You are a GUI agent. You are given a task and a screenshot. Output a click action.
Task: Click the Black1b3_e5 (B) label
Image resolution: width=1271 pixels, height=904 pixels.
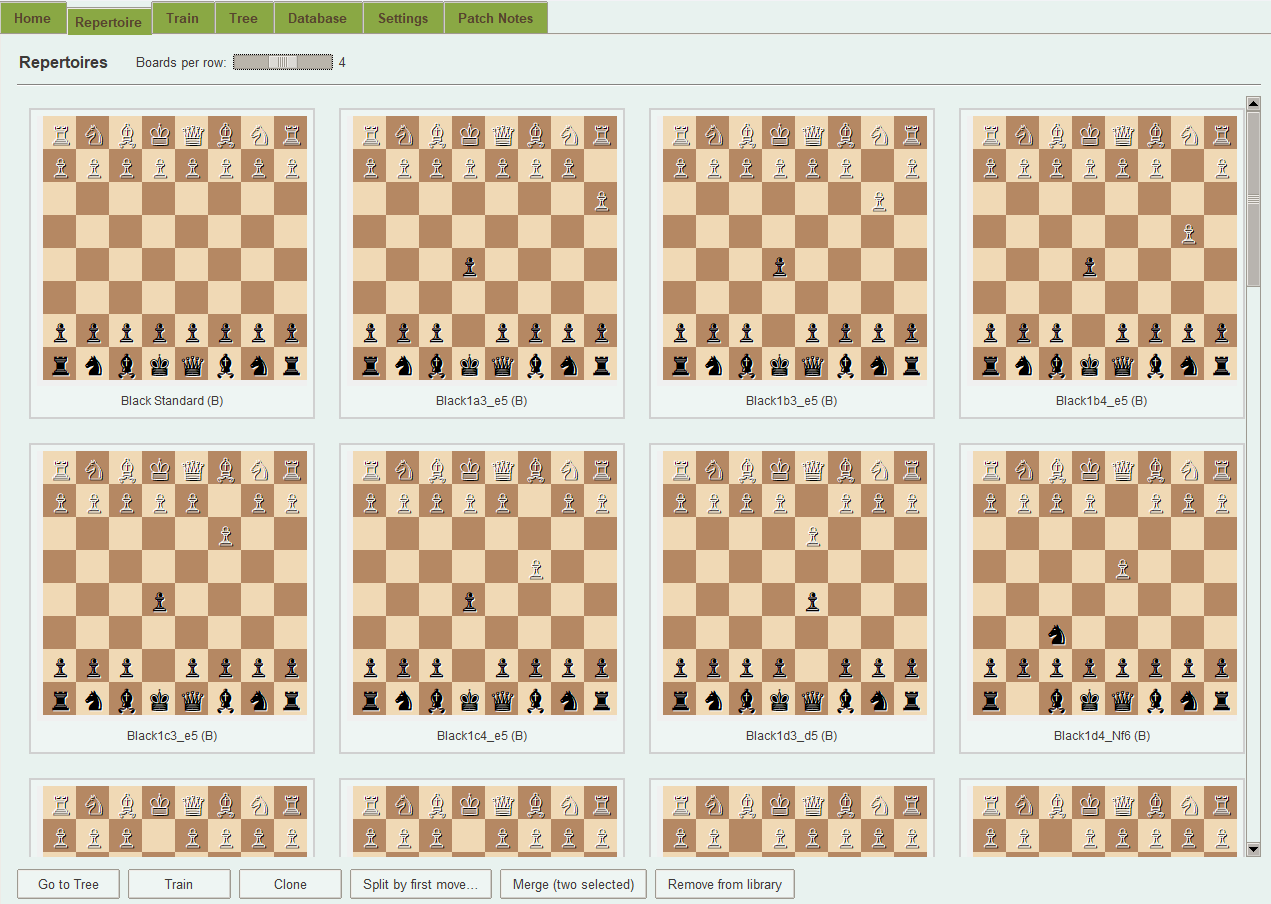pyautogui.click(x=792, y=401)
